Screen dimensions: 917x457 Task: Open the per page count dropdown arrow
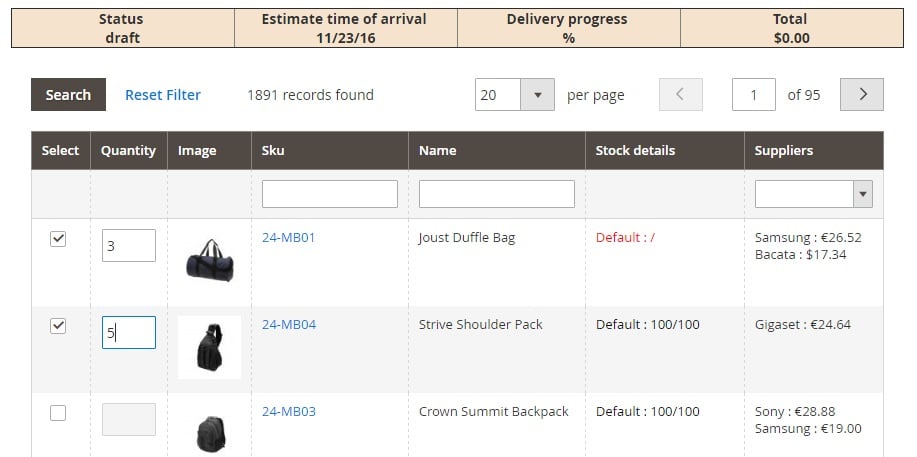[x=537, y=94]
